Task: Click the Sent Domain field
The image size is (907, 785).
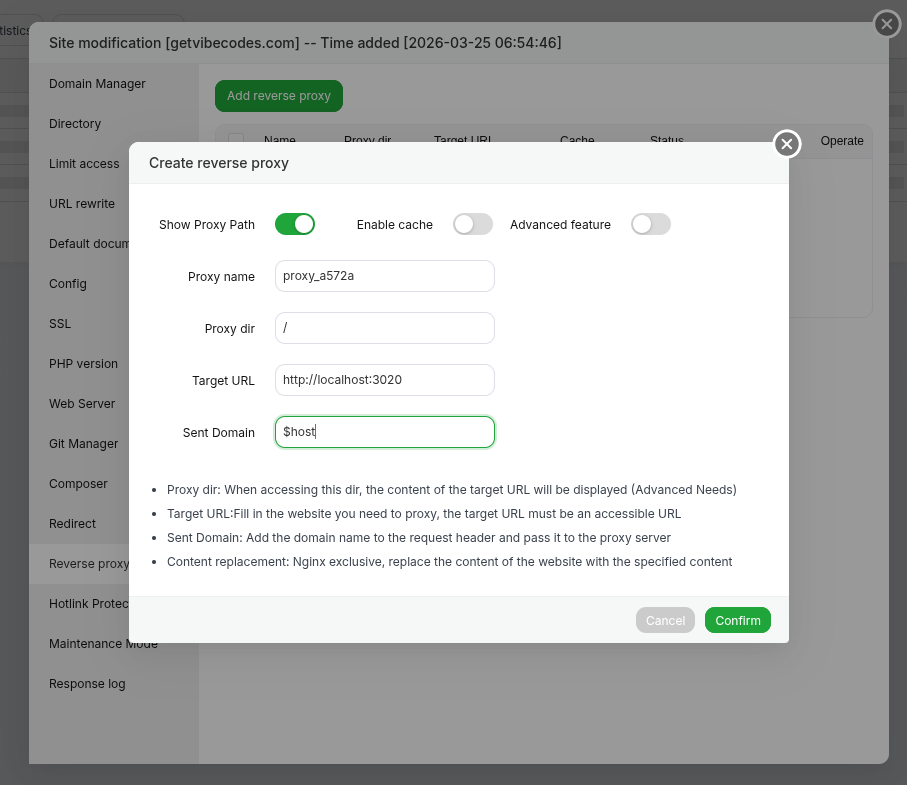Action: click(385, 432)
